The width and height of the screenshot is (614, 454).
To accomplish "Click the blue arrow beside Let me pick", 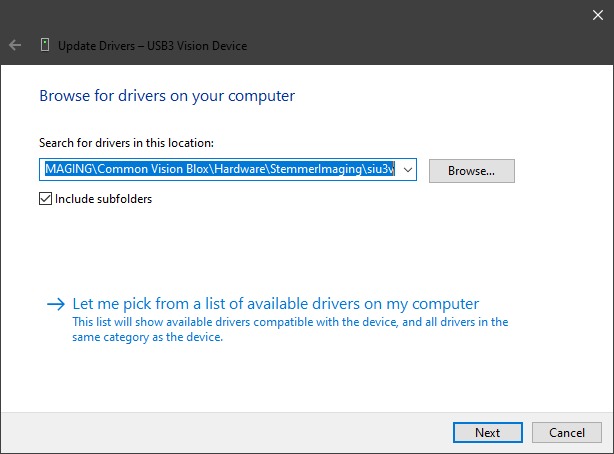I will 55,304.
